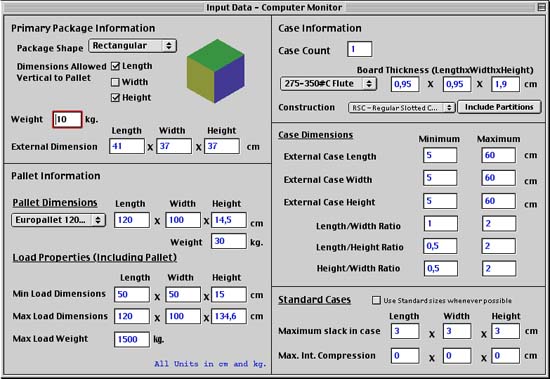The image size is (550, 379).
Task: Open the Europallet pallet type dropdown
Action: [x=58, y=220]
